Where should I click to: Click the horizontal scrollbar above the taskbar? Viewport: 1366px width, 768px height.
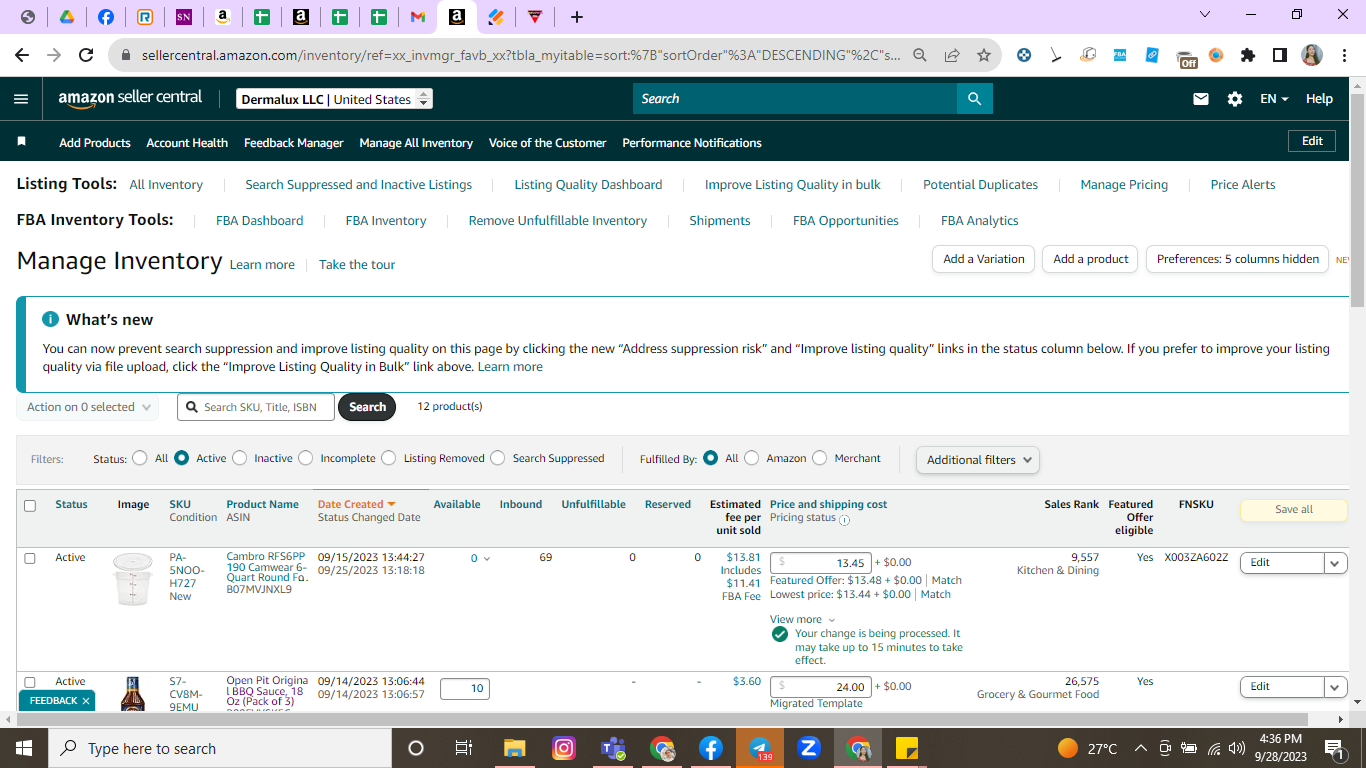point(660,719)
